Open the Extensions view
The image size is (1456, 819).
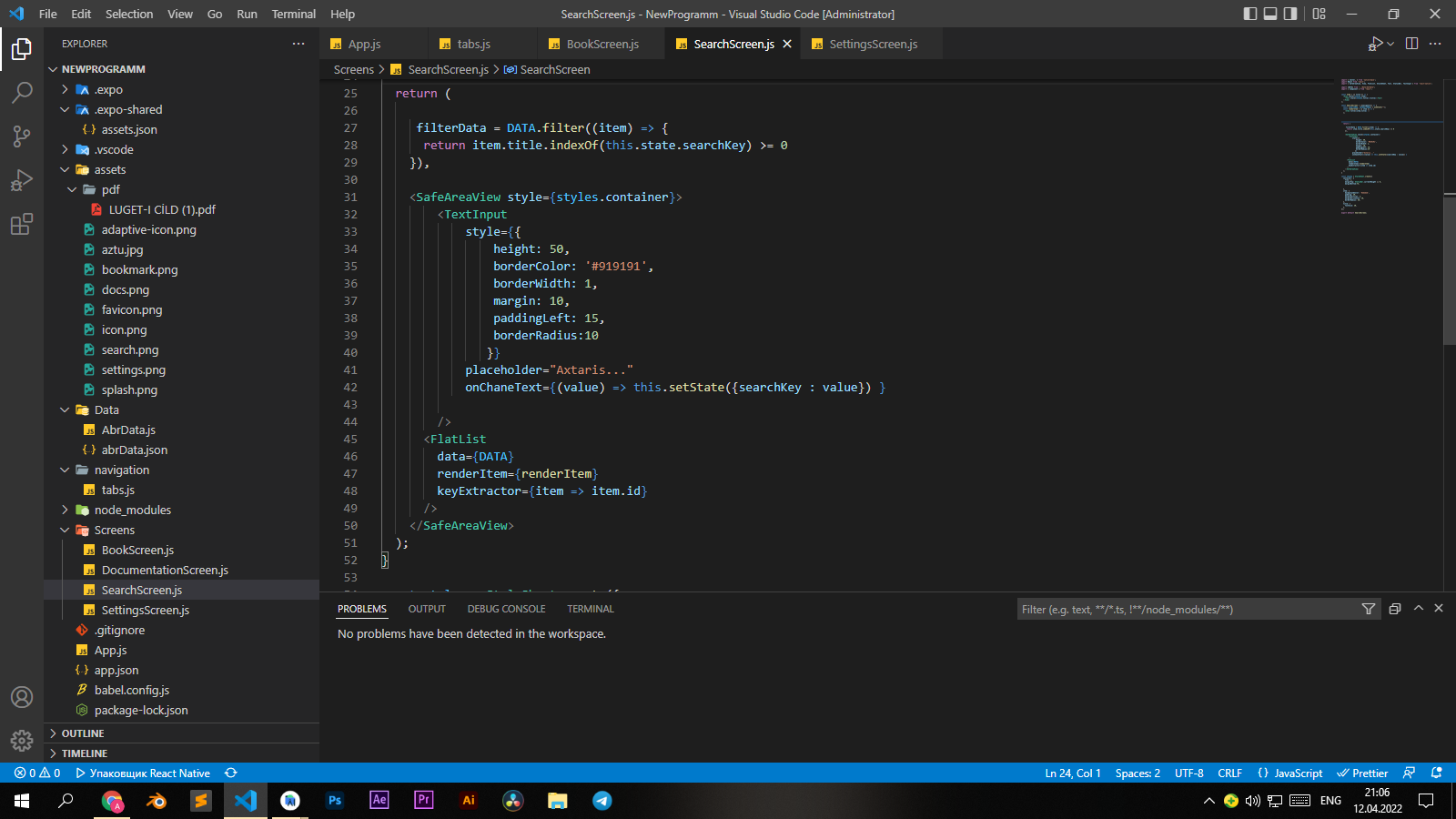click(x=22, y=224)
